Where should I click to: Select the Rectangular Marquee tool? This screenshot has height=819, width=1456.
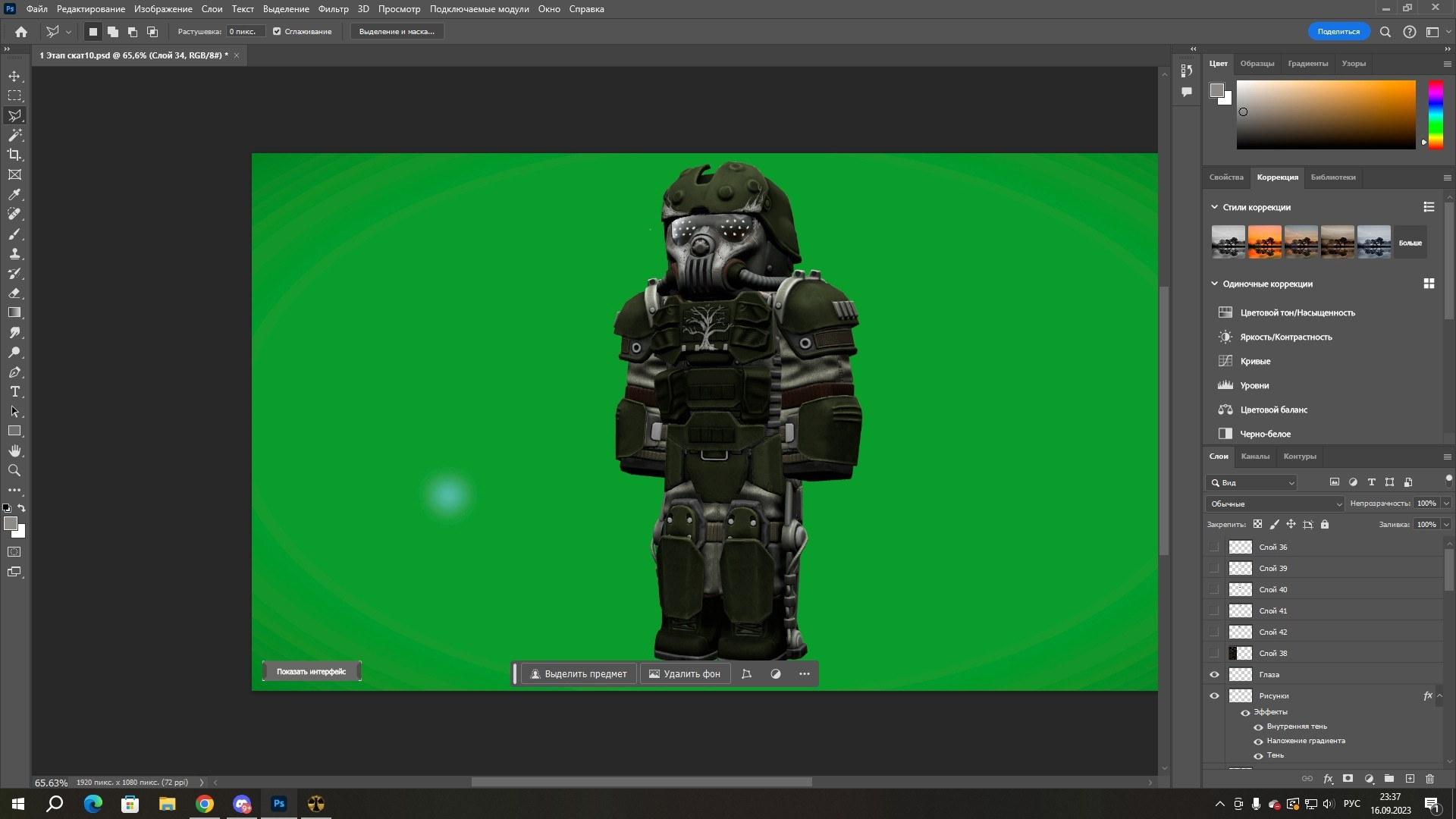click(x=14, y=96)
